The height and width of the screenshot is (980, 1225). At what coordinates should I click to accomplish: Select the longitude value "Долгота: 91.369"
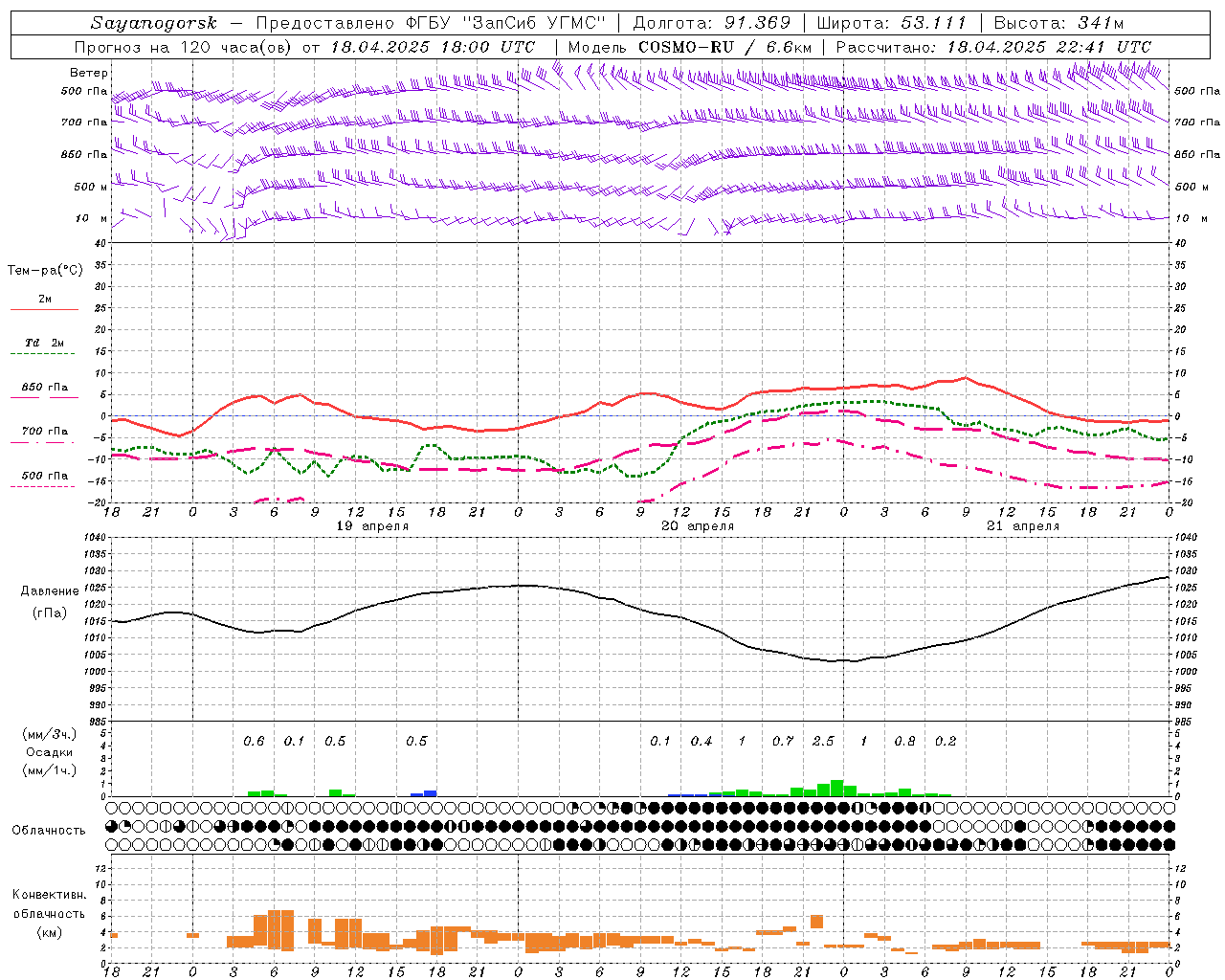[712, 23]
